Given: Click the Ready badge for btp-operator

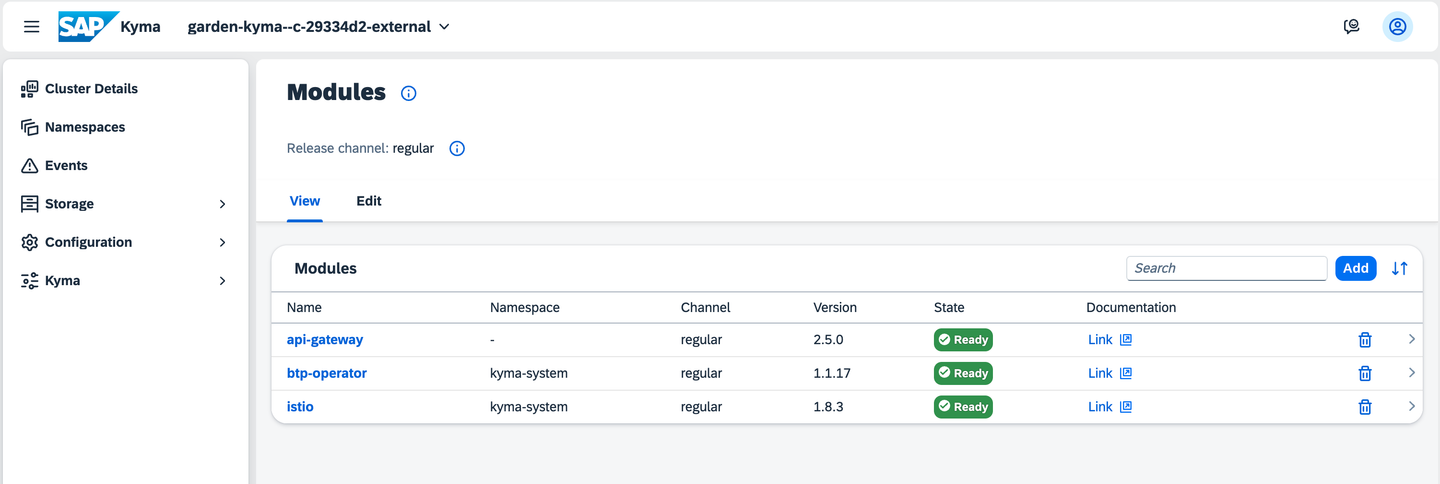Looking at the screenshot, I should (x=963, y=373).
